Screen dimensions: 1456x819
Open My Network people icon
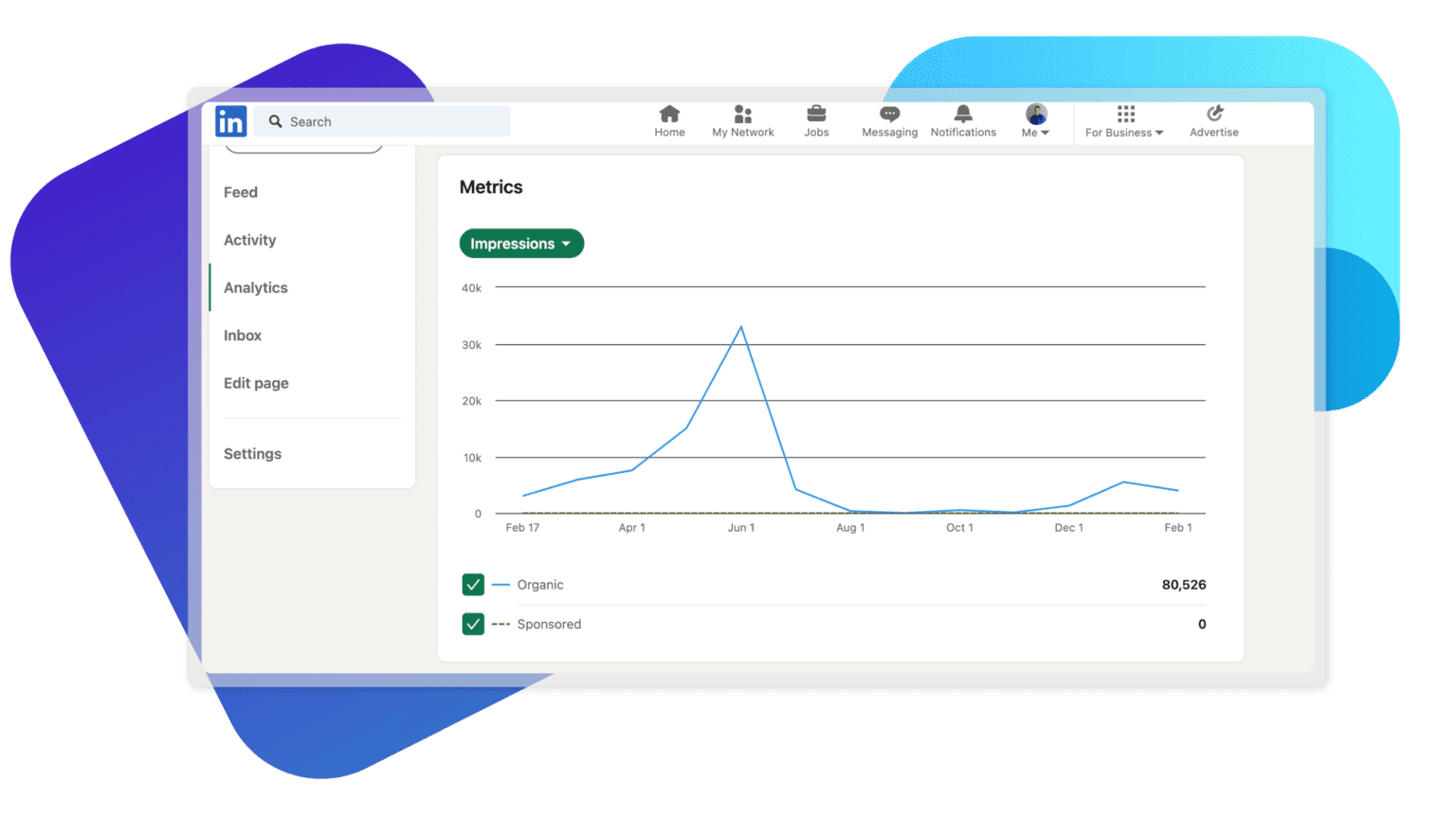[742, 115]
